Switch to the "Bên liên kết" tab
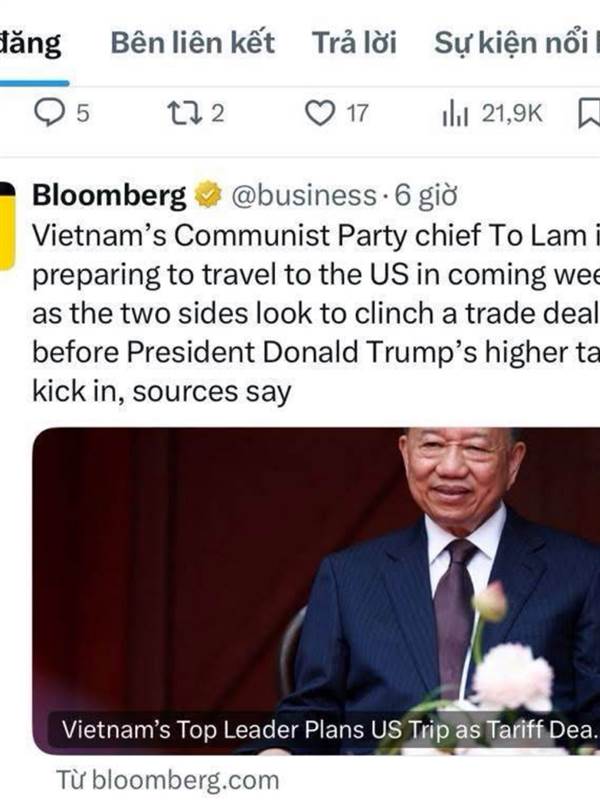Viewport: 600px width, 800px height. point(192,43)
